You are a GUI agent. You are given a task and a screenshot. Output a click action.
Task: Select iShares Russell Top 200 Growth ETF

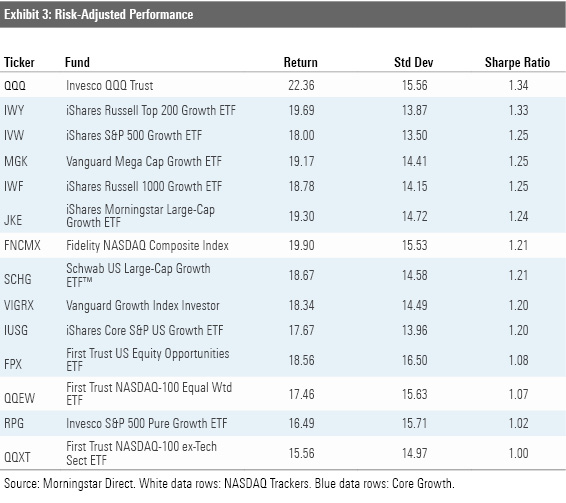point(151,110)
